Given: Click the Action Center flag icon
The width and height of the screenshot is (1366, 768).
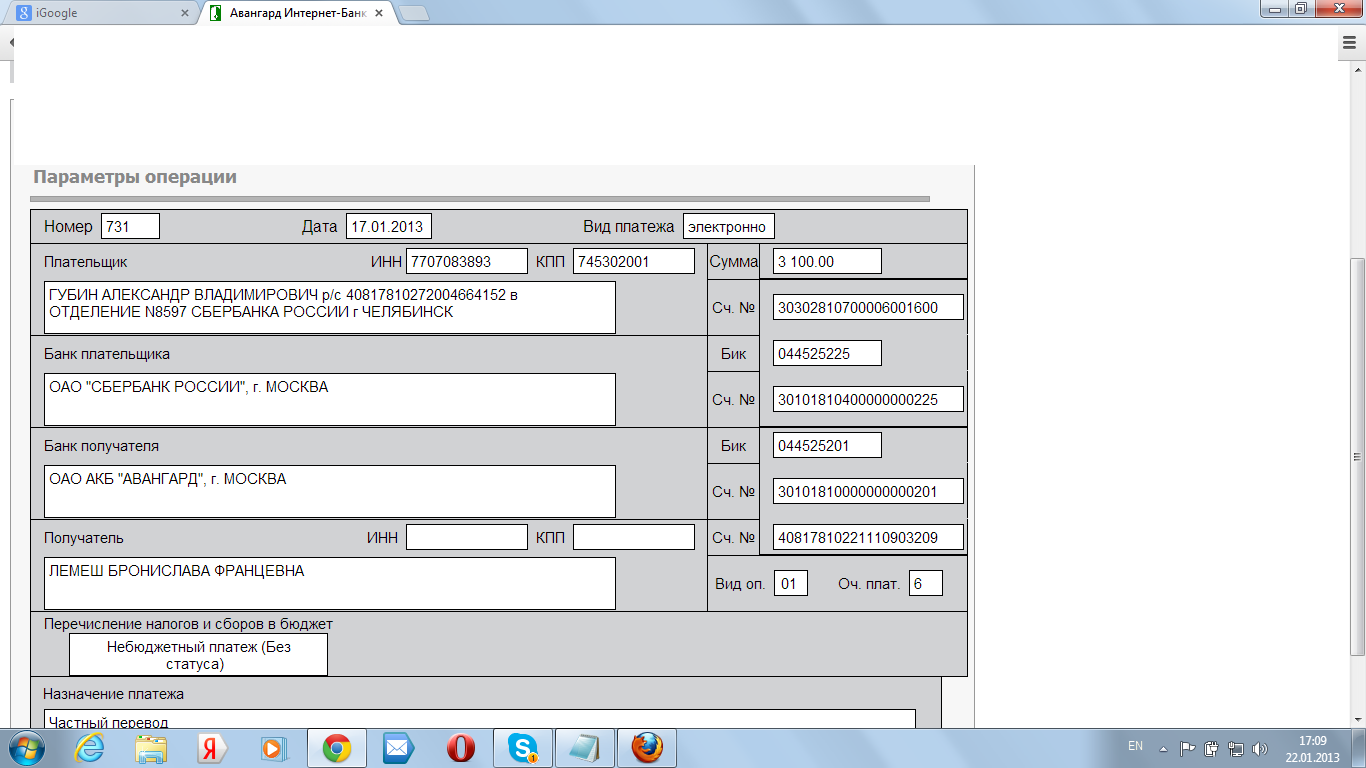Looking at the screenshot, I should pos(1187,748).
